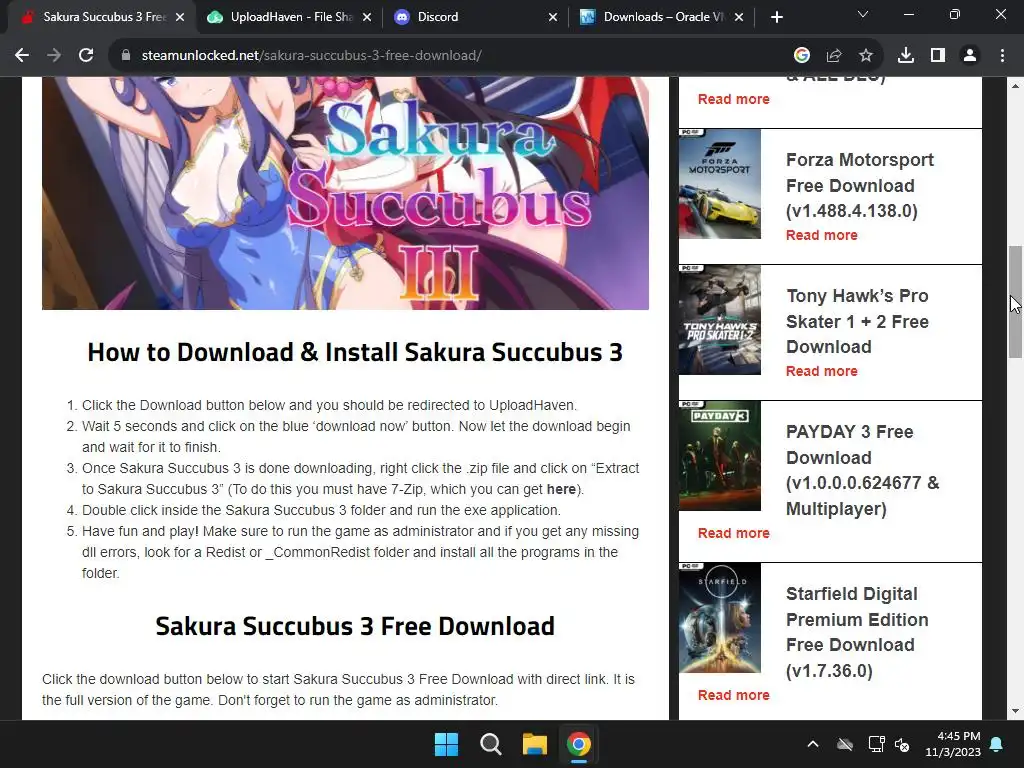Viewport: 1024px width, 768px height.
Task: Open the Tony Hawk's Pro Skater title
Action: (857, 321)
